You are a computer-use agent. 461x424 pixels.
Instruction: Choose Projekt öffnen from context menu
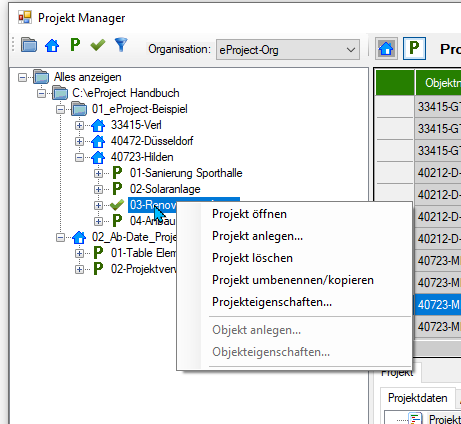click(x=294, y=214)
